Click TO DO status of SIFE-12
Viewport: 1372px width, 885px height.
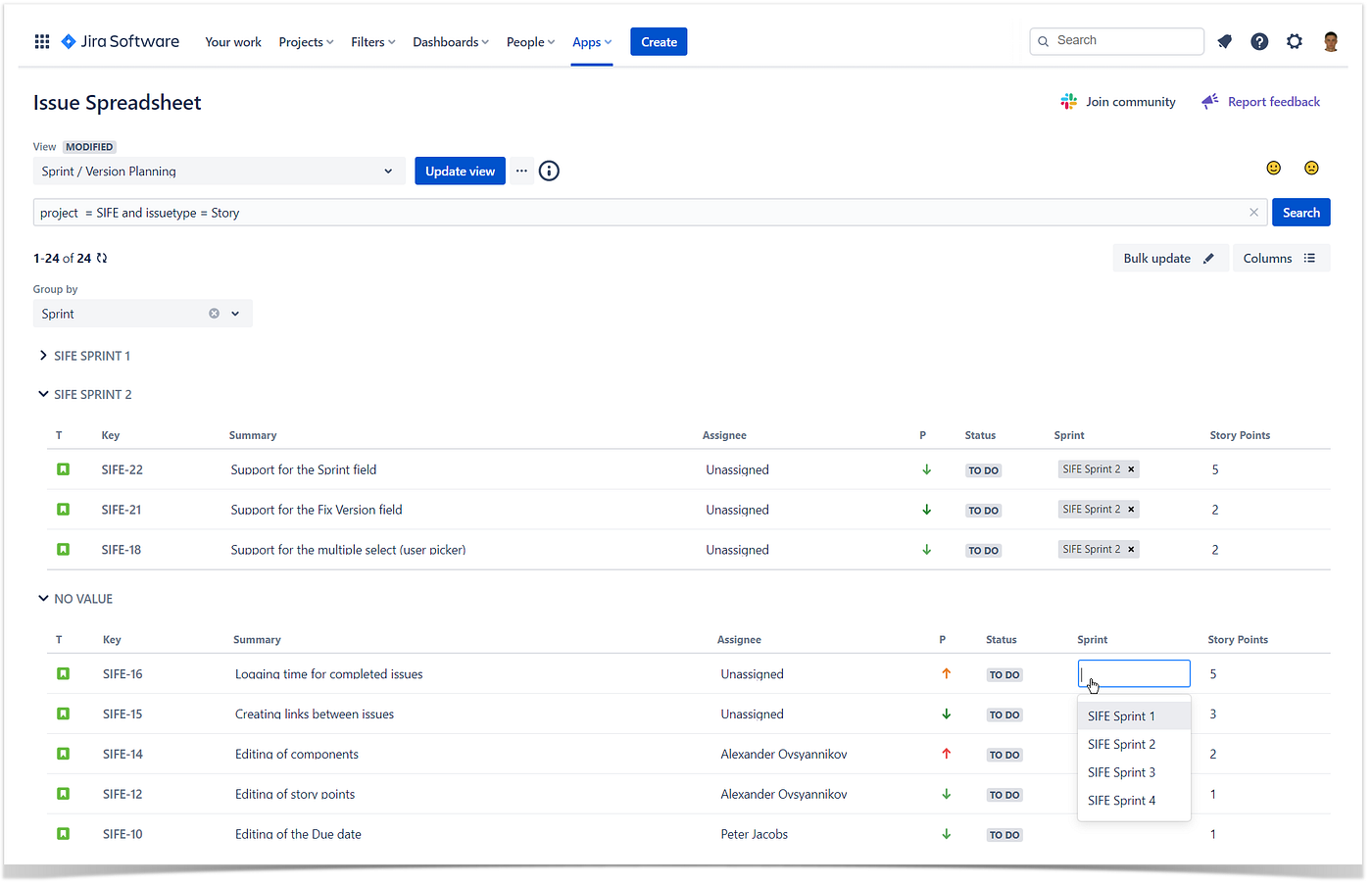(1004, 795)
